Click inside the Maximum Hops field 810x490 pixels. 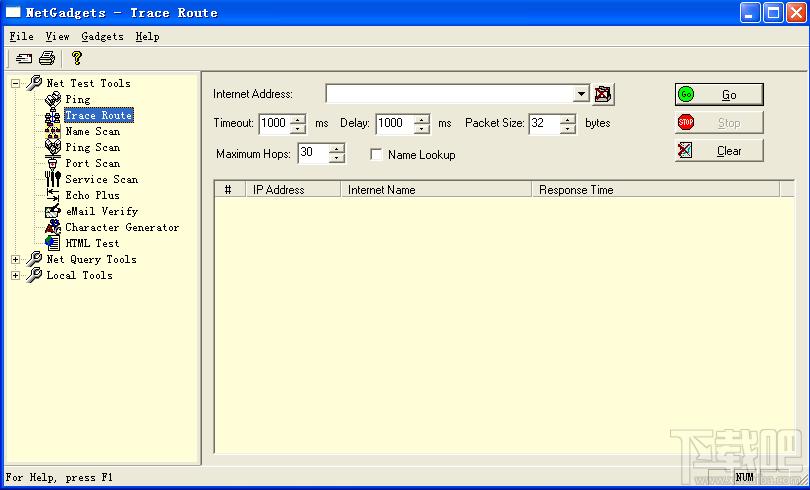(x=314, y=153)
